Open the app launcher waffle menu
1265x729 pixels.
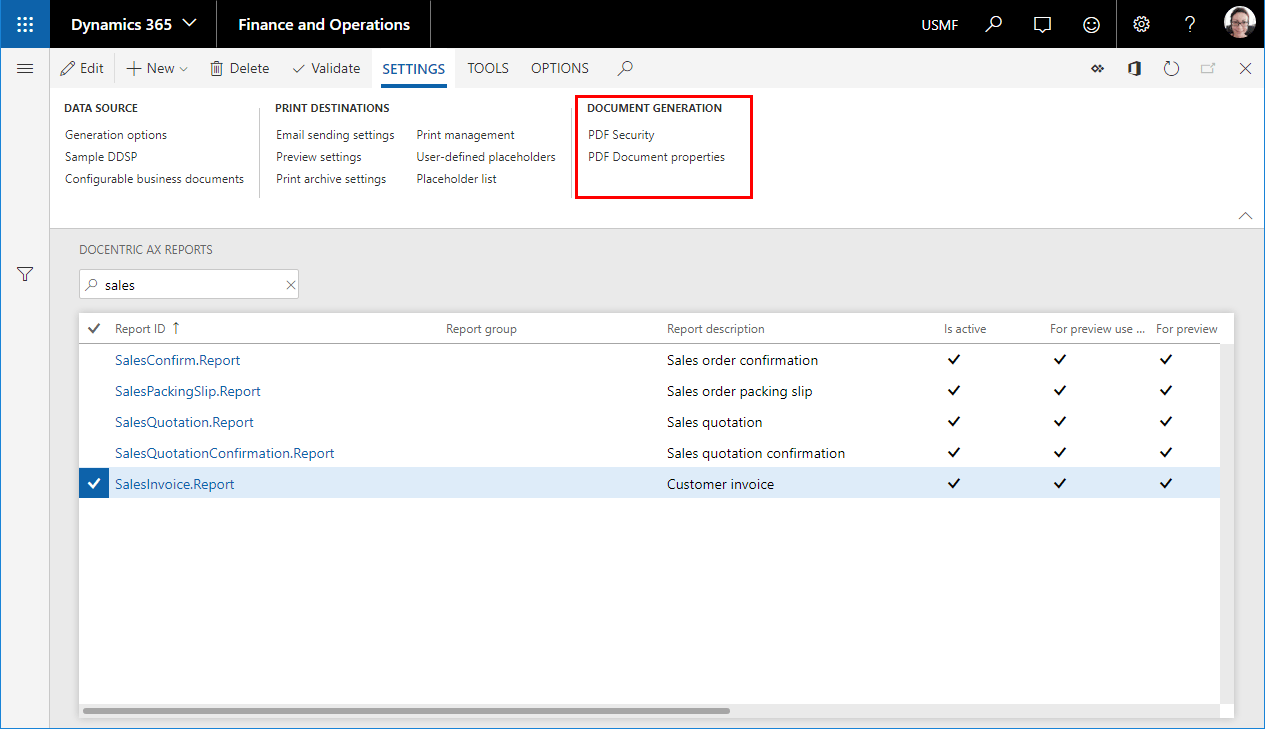(x=25, y=24)
